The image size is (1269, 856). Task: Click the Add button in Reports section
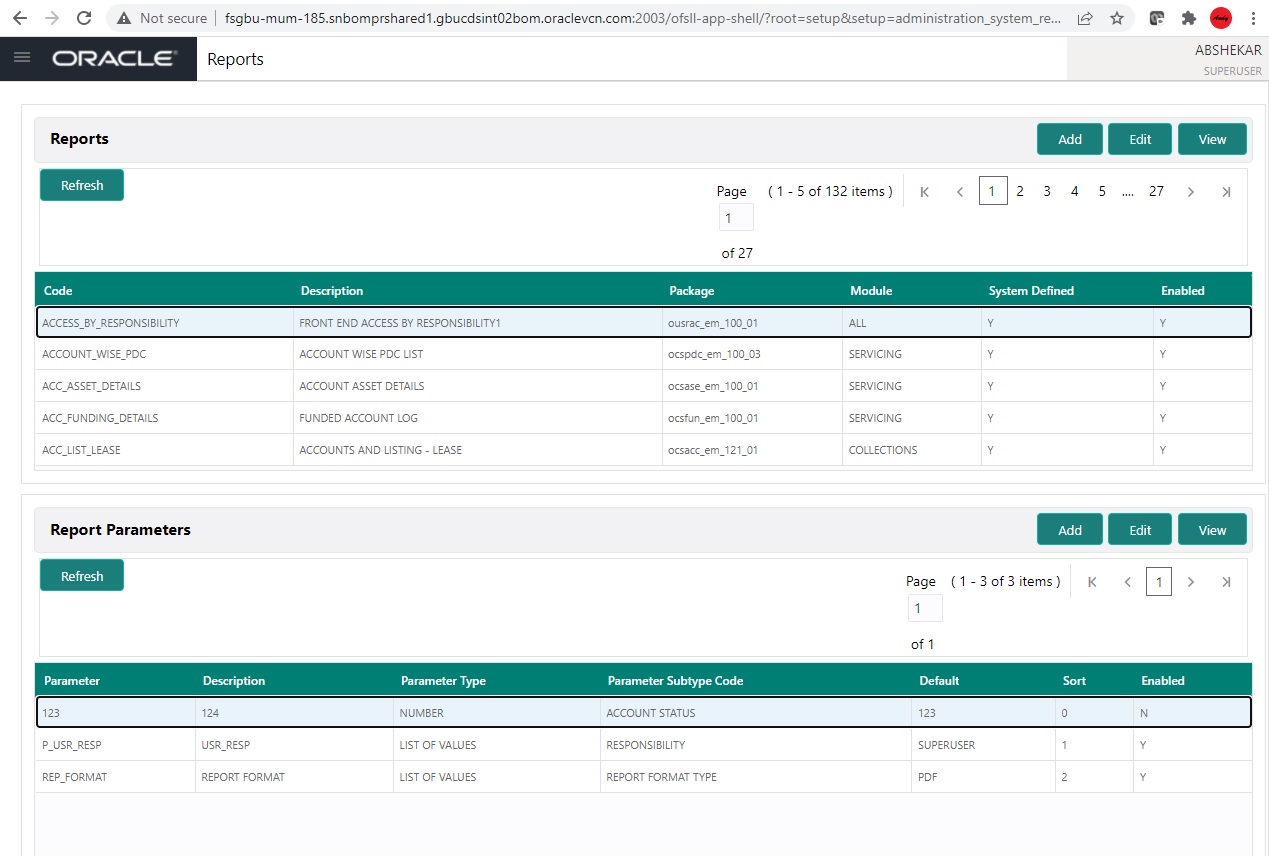(x=1070, y=139)
